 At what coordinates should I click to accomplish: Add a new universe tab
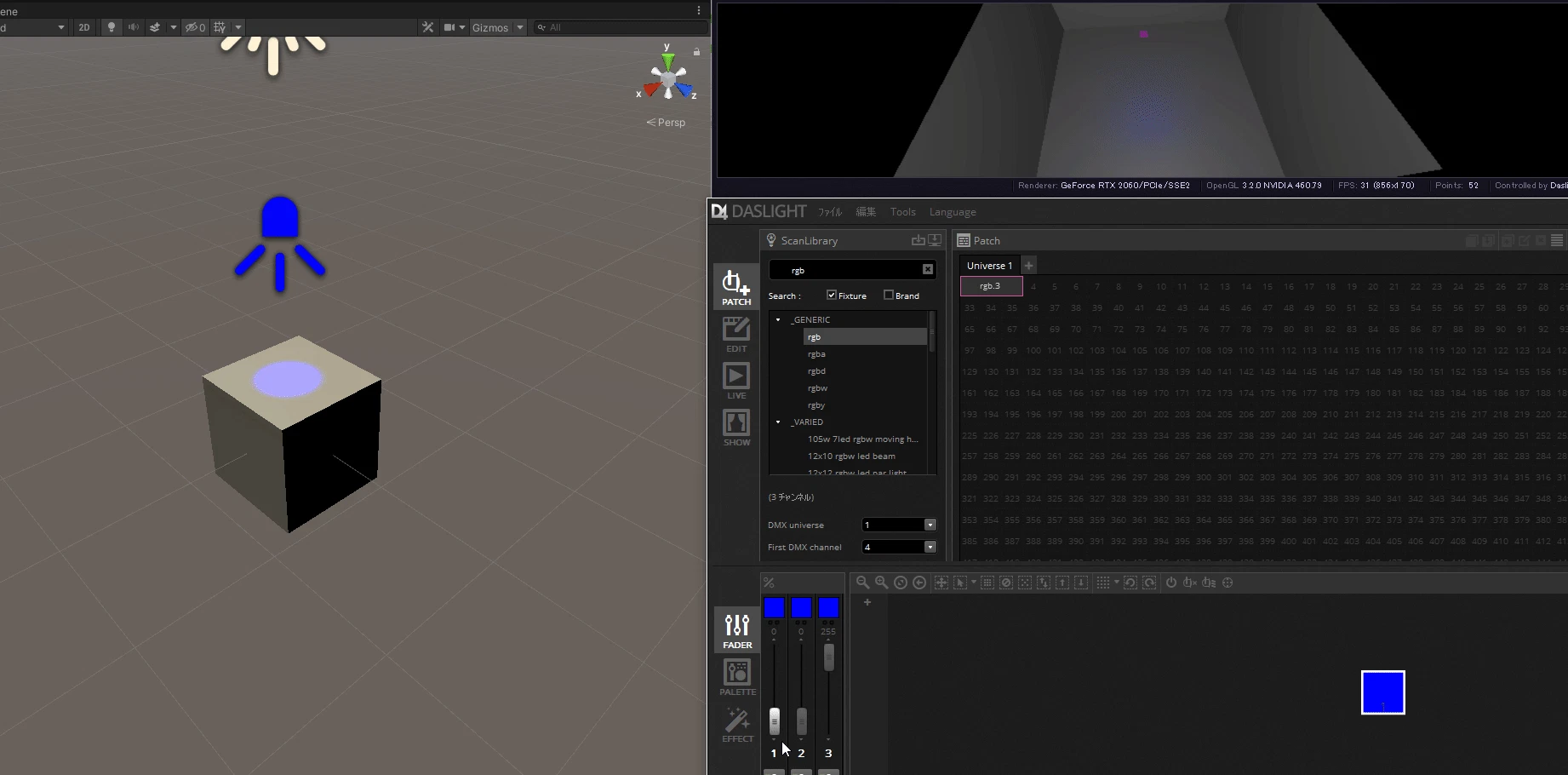tap(1028, 265)
